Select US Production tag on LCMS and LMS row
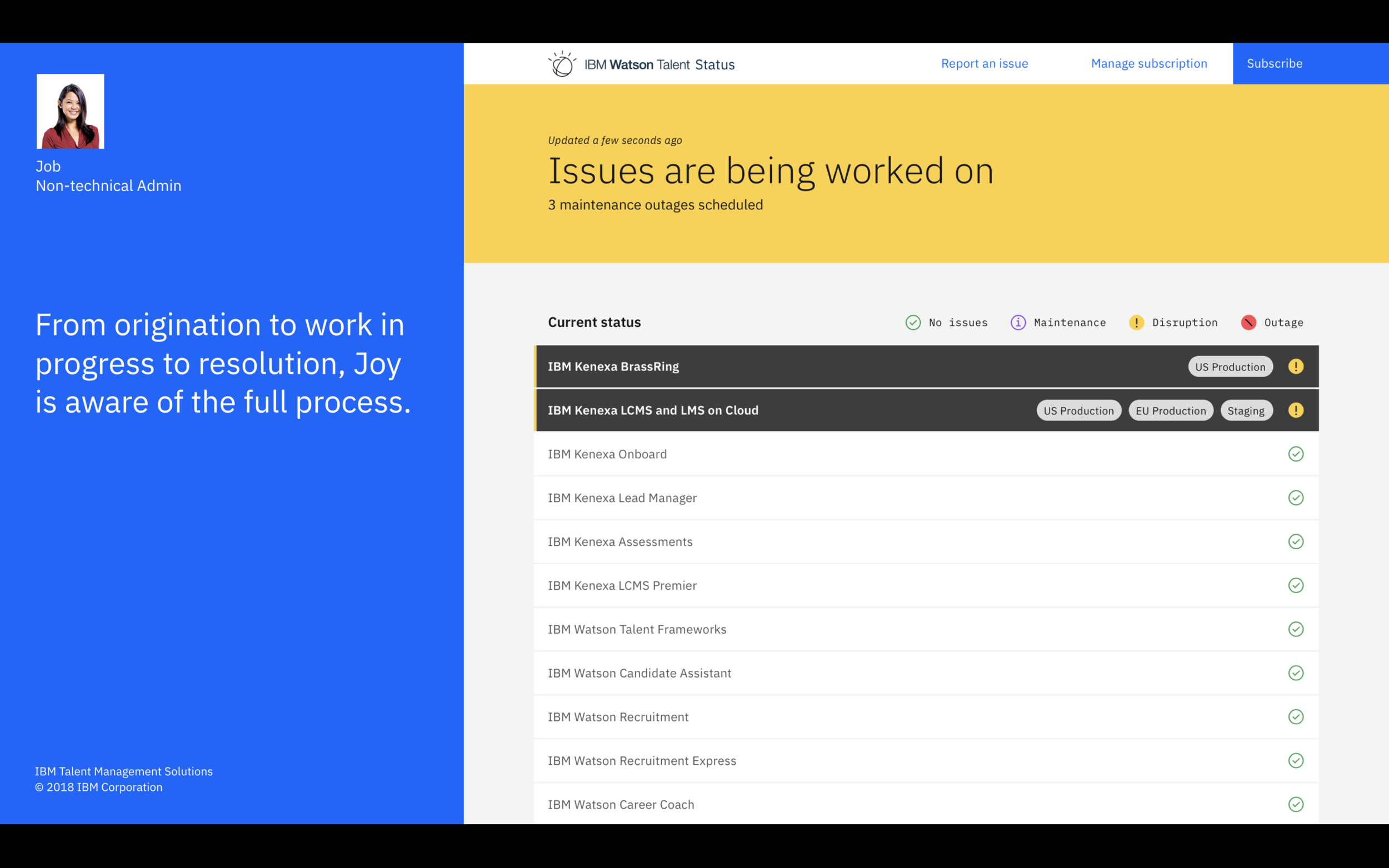The height and width of the screenshot is (868, 1389). [1079, 410]
